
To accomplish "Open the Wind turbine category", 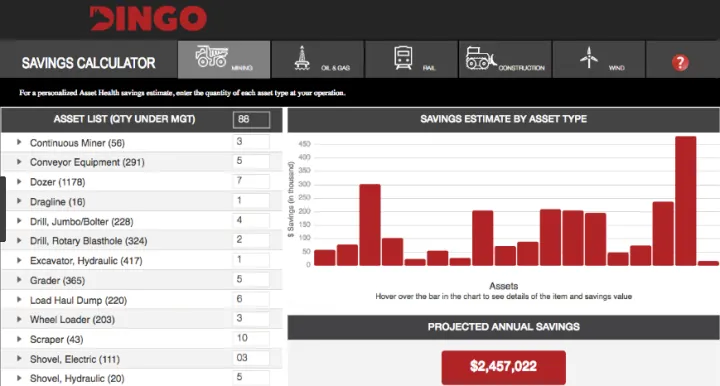I will pyautogui.click(x=589, y=57).
